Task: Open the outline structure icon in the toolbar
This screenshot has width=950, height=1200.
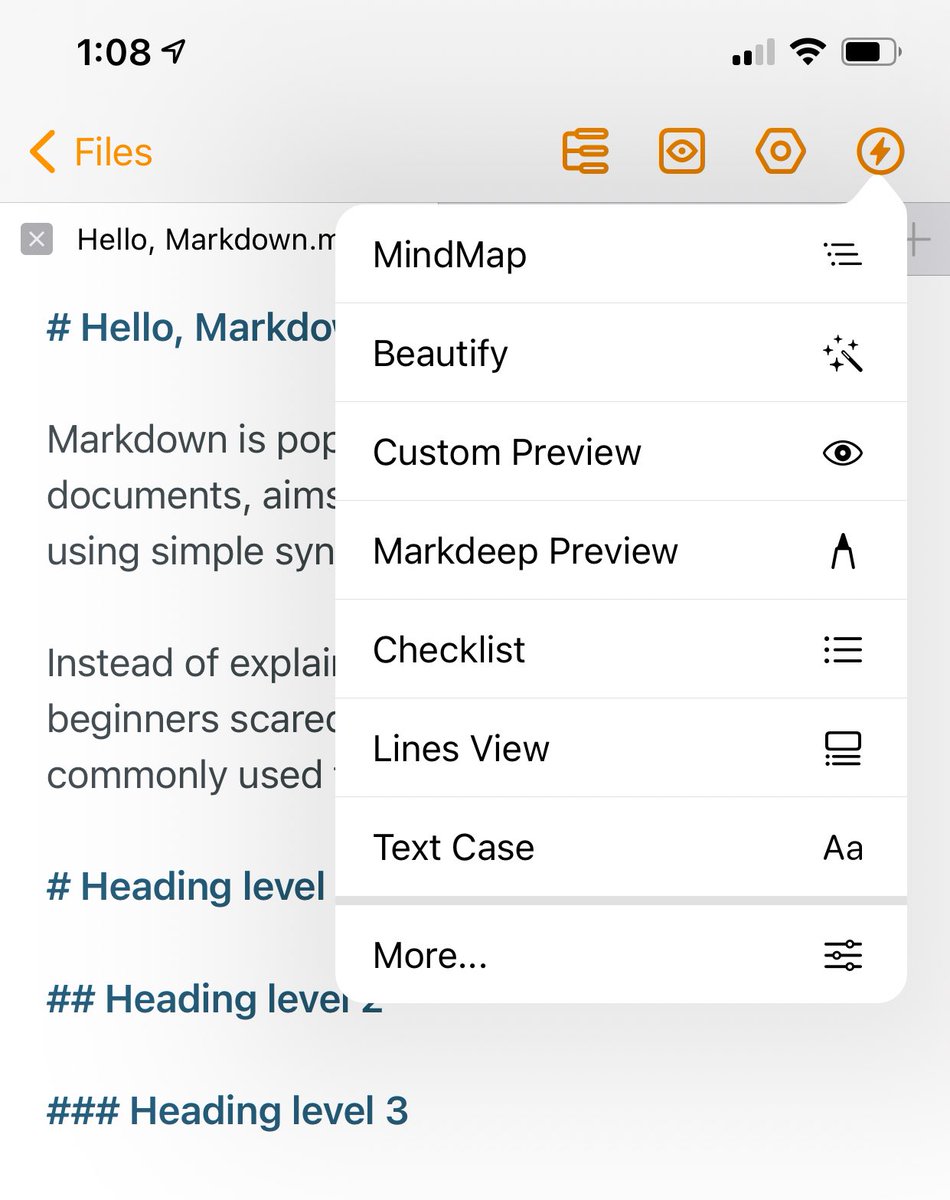Action: coord(586,153)
